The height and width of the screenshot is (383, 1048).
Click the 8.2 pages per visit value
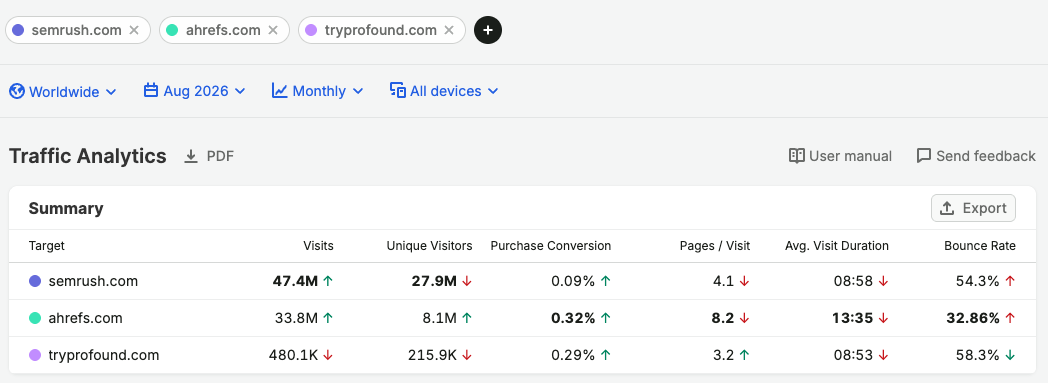(x=723, y=318)
